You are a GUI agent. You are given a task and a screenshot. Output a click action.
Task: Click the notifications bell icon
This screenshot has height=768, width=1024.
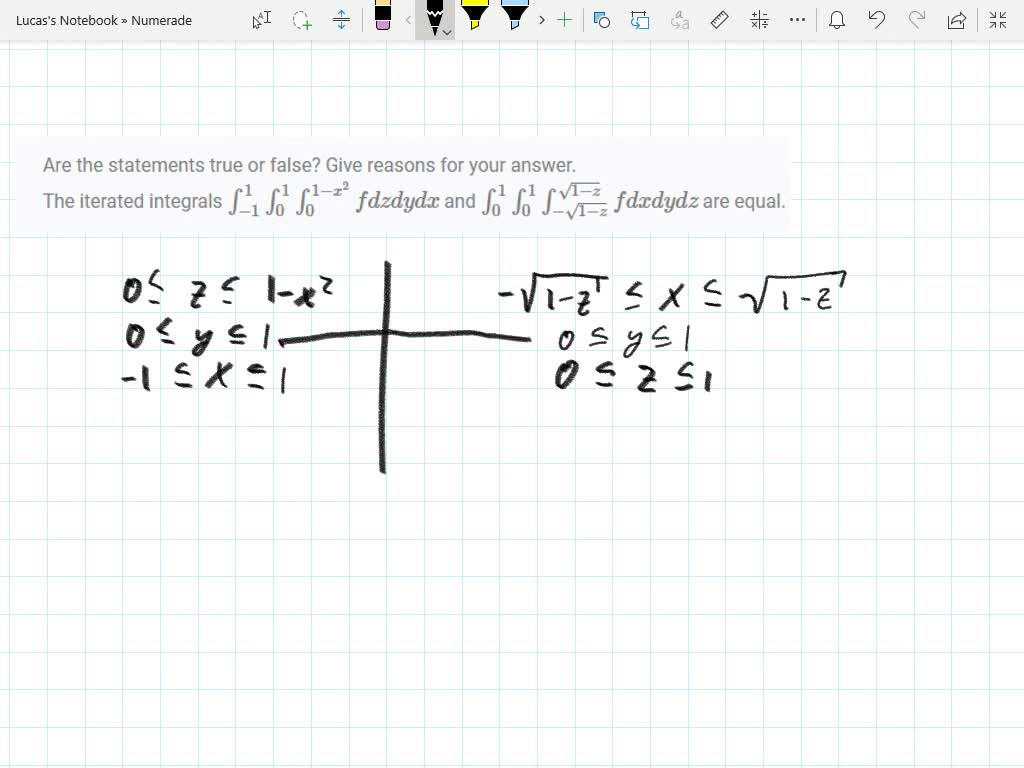837,20
